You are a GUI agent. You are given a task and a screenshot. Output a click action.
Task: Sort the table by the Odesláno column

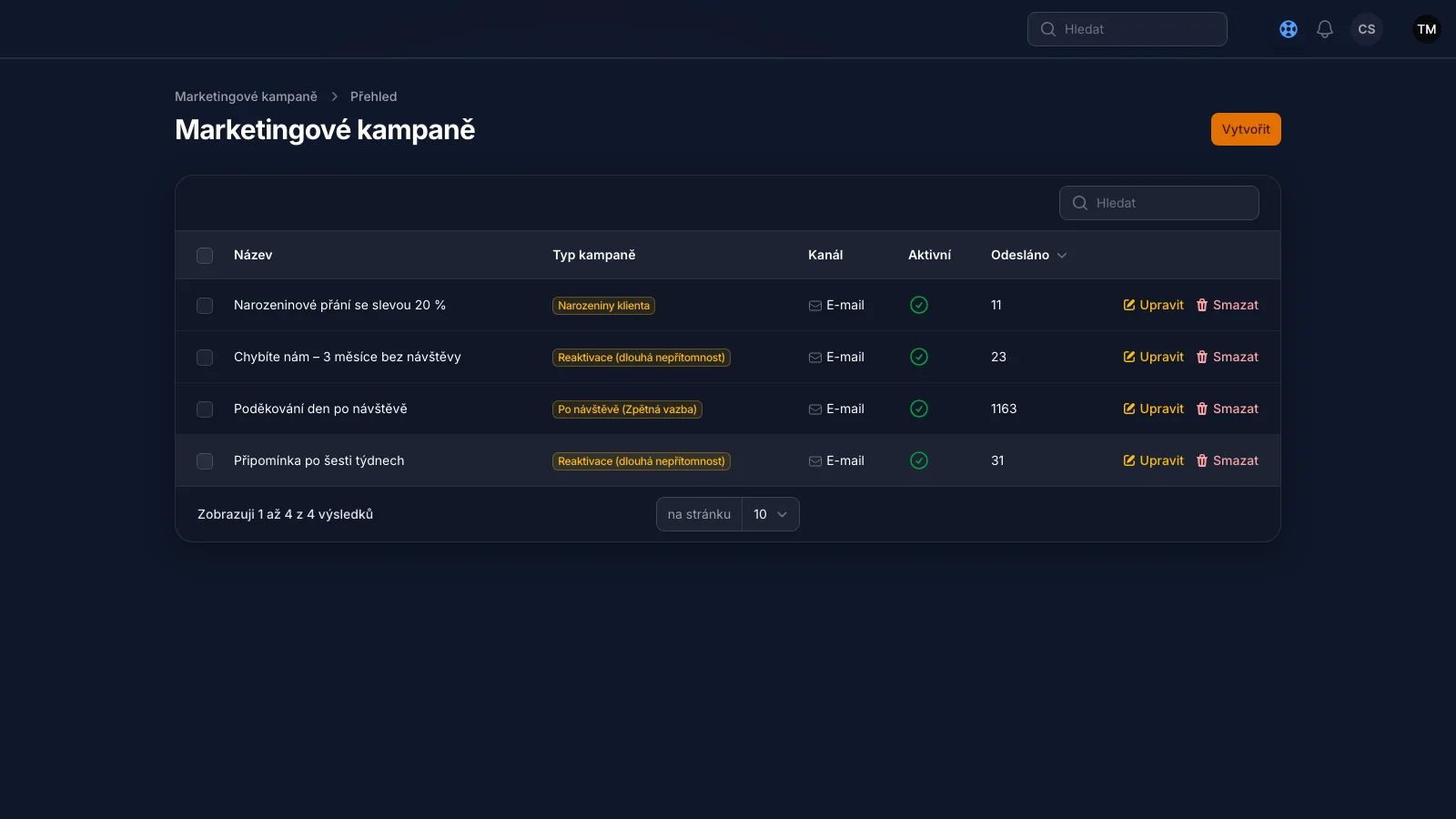(1028, 255)
